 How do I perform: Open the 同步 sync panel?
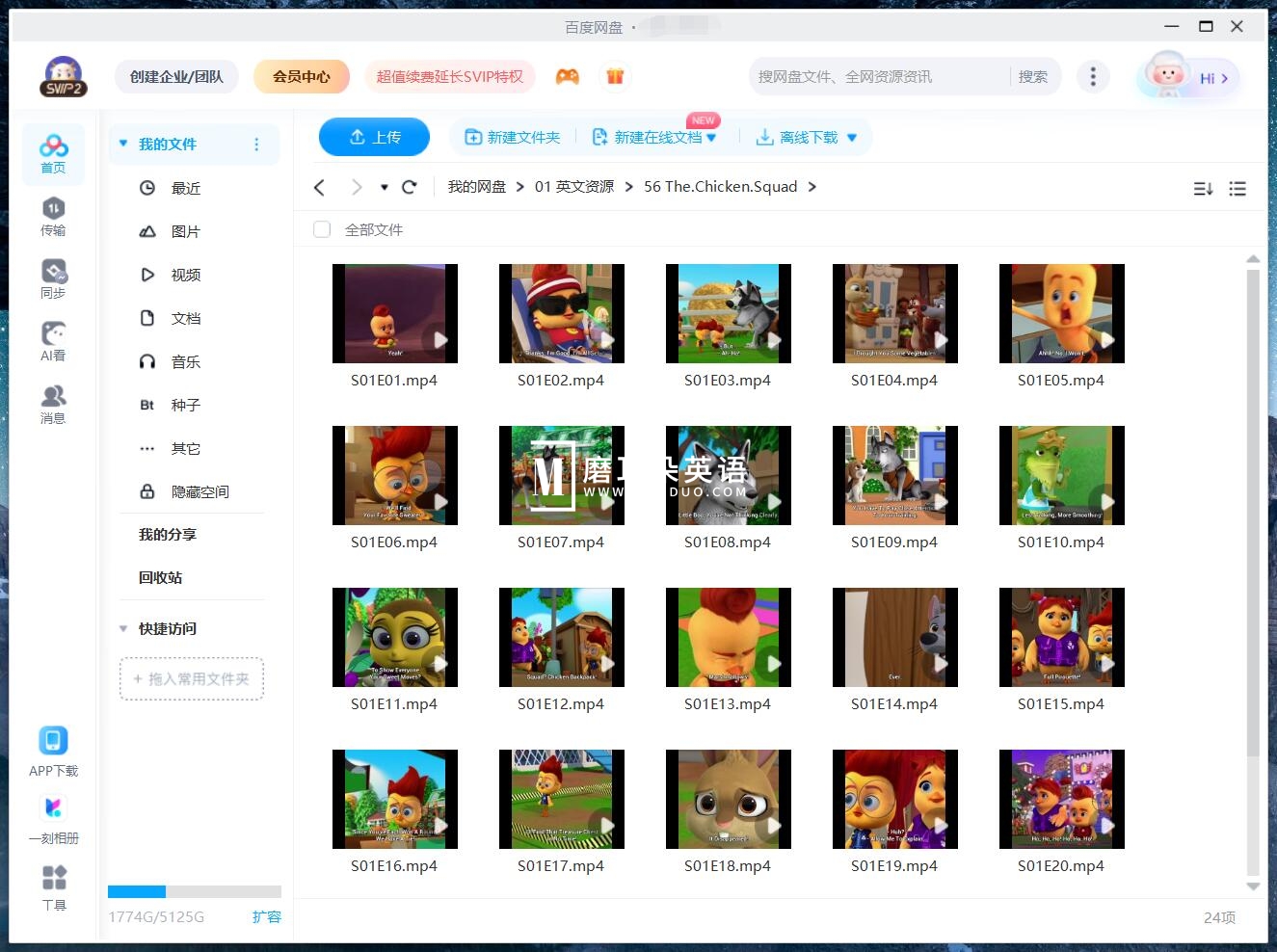[53, 277]
